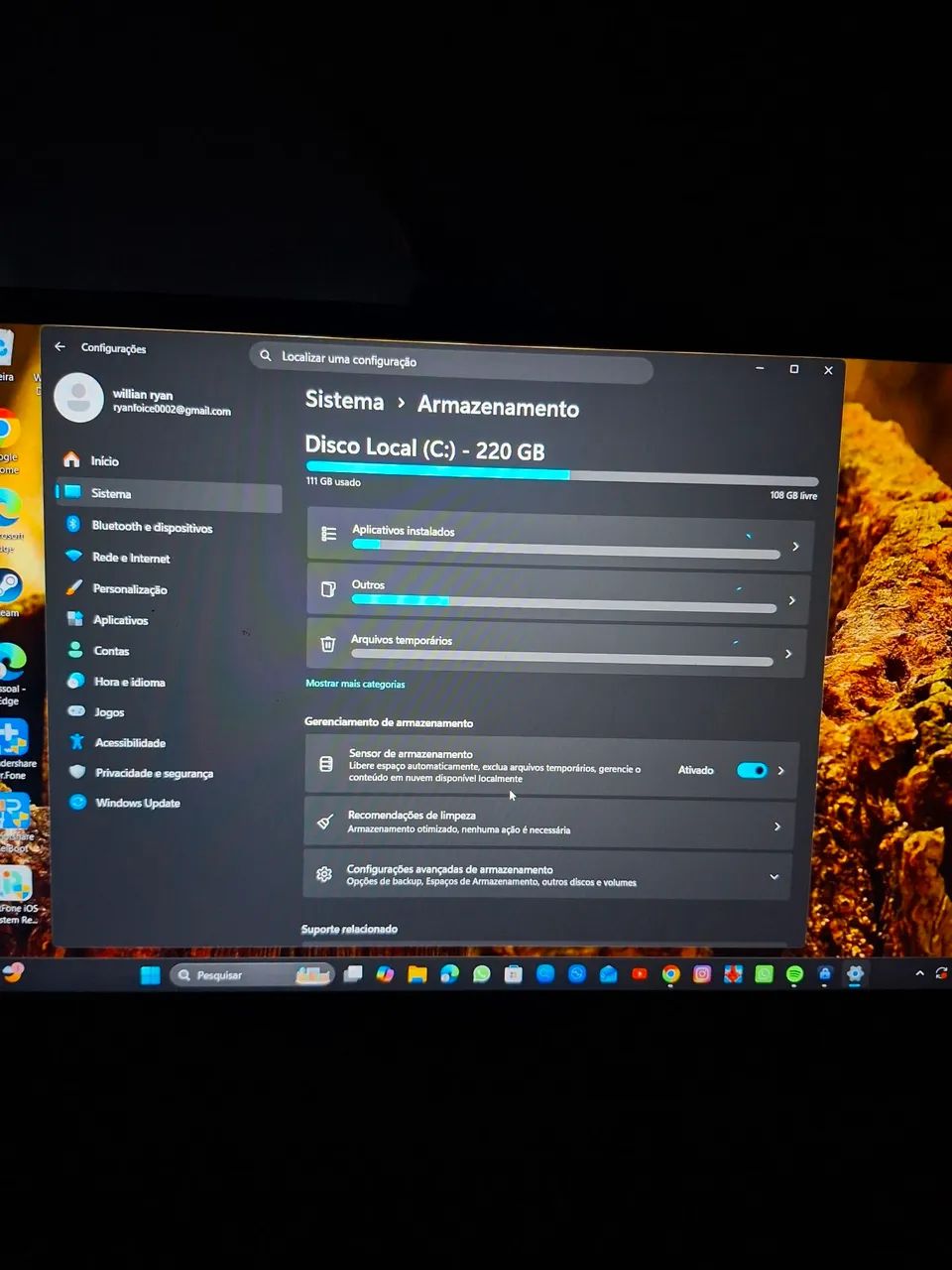Open Aplicativos instalados with its chevron

tap(795, 546)
